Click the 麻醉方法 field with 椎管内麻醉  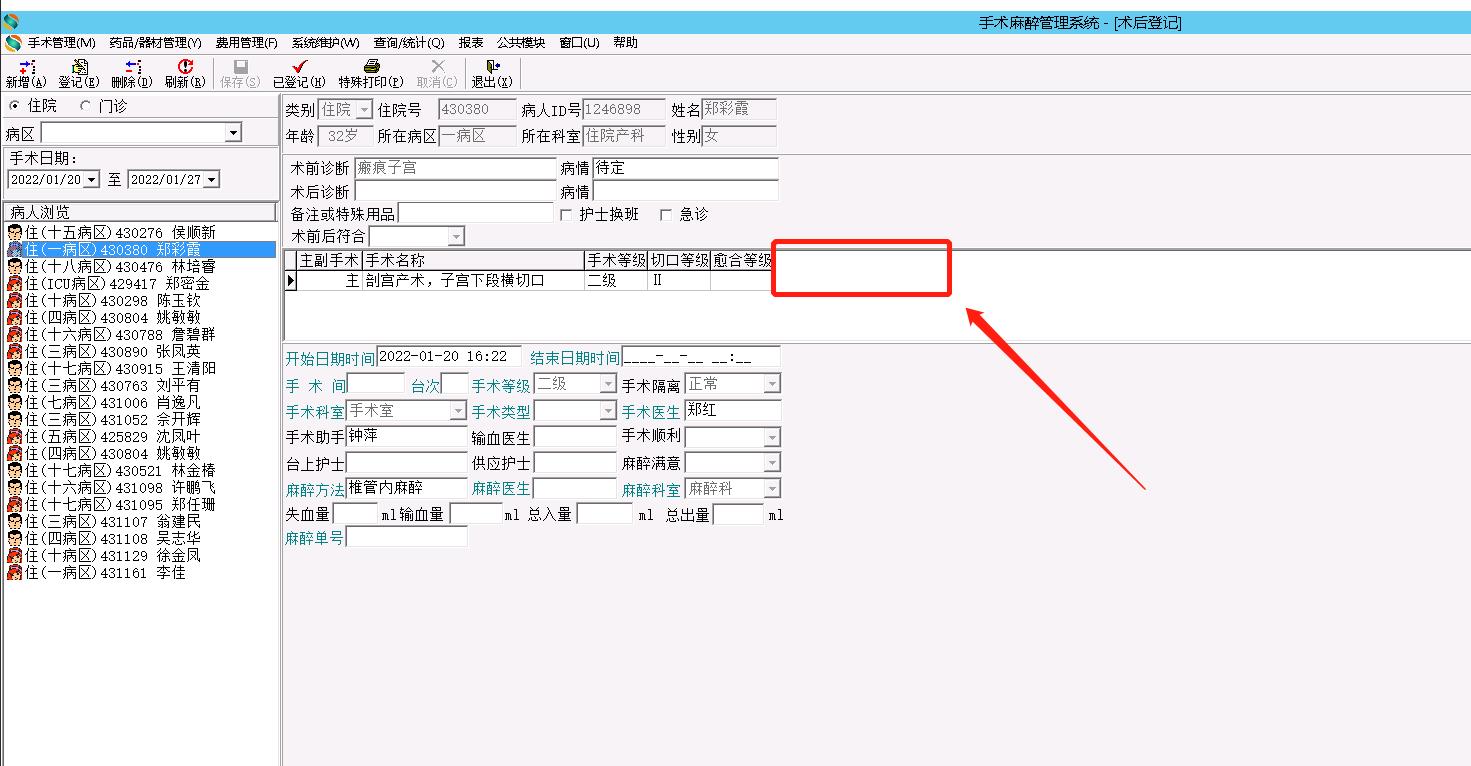coord(407,489)
